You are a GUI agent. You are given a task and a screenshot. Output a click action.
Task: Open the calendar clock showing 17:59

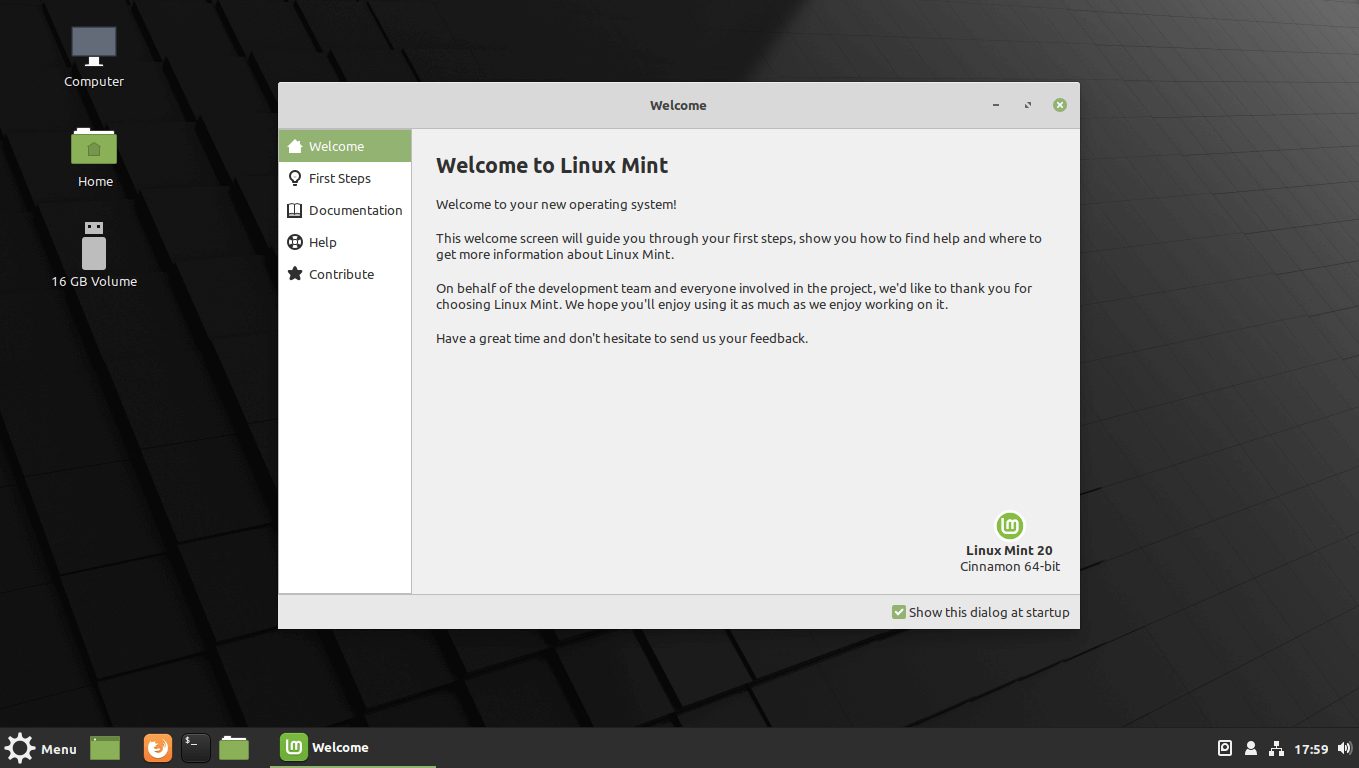click(x=1311, y=749)
